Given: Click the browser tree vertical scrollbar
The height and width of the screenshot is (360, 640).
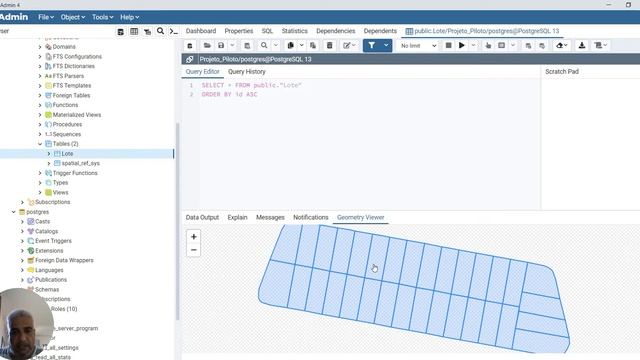Looking at the screenshot, I should click(x=178, y=221).
